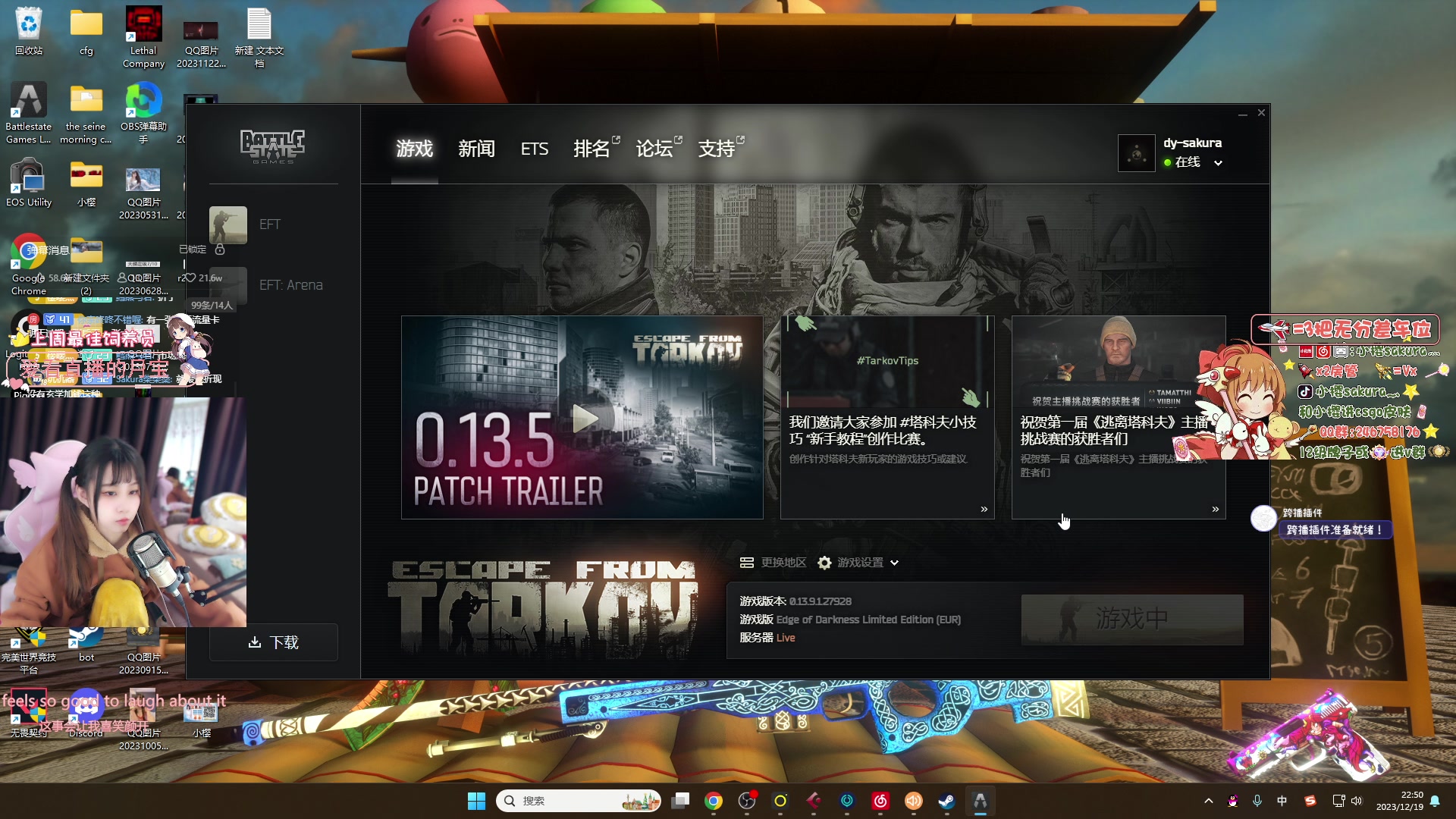Image resolution: width=1456 pixels, height=819 pixels.
Task: Open the ETS tab
Action: (x=534, y=149)
